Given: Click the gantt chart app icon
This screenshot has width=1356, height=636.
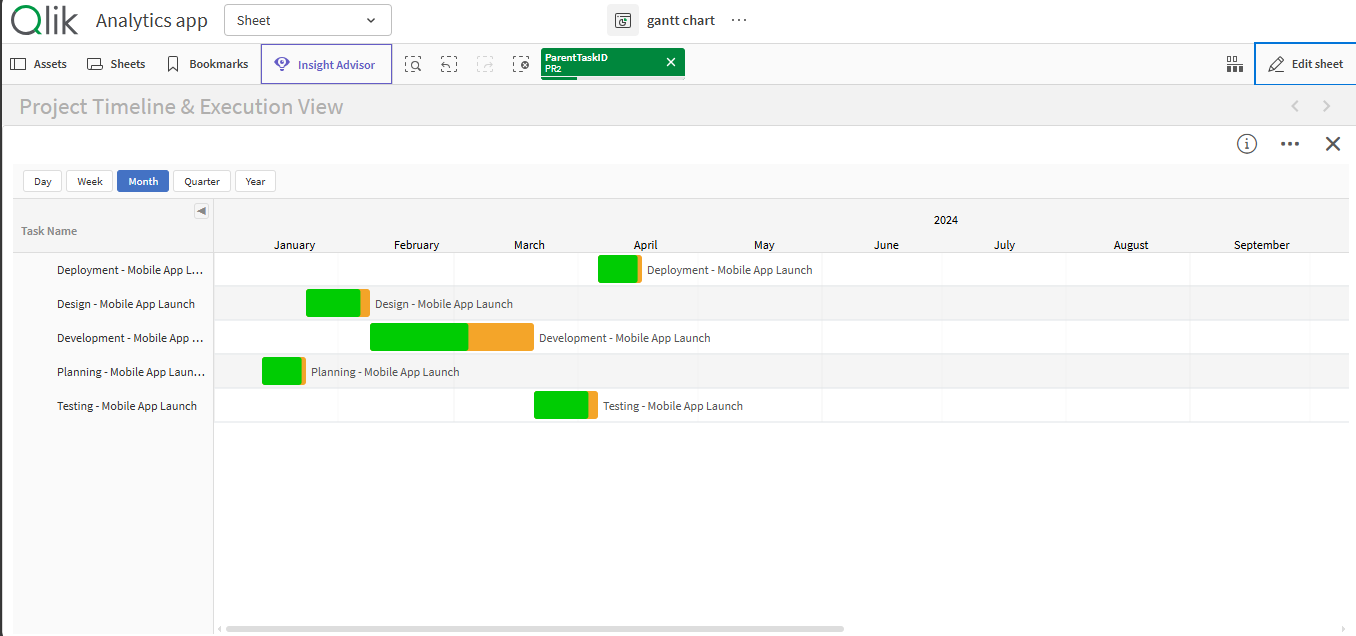Looking at the screenshot, I should point(622,20).
